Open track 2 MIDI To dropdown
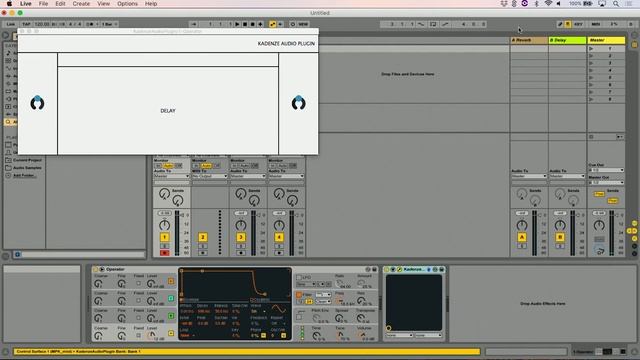The width and height of the screenshot is (640, 360). [x=209, y=176]
